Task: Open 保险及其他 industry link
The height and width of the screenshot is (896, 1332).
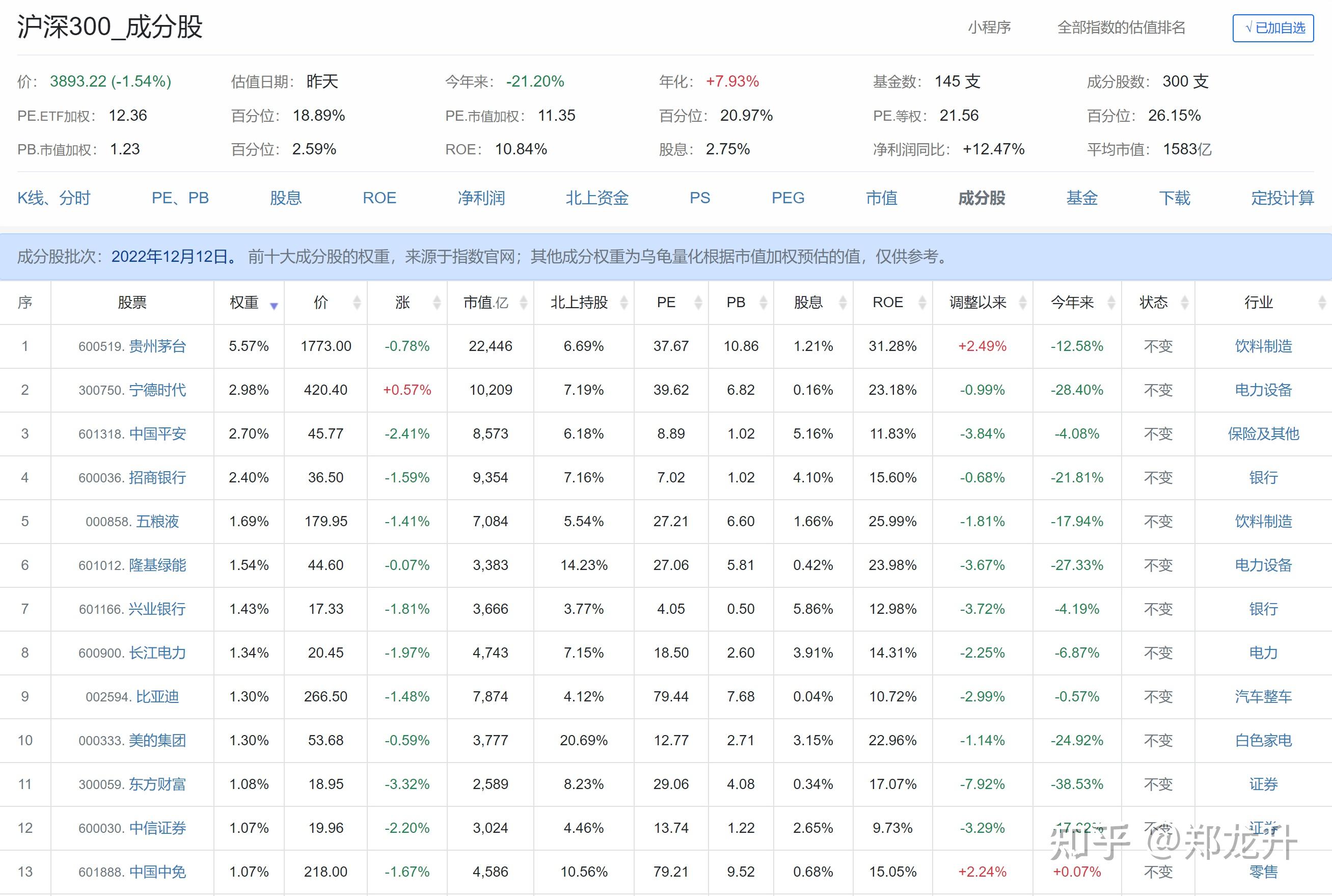Action: point(1263,433)
